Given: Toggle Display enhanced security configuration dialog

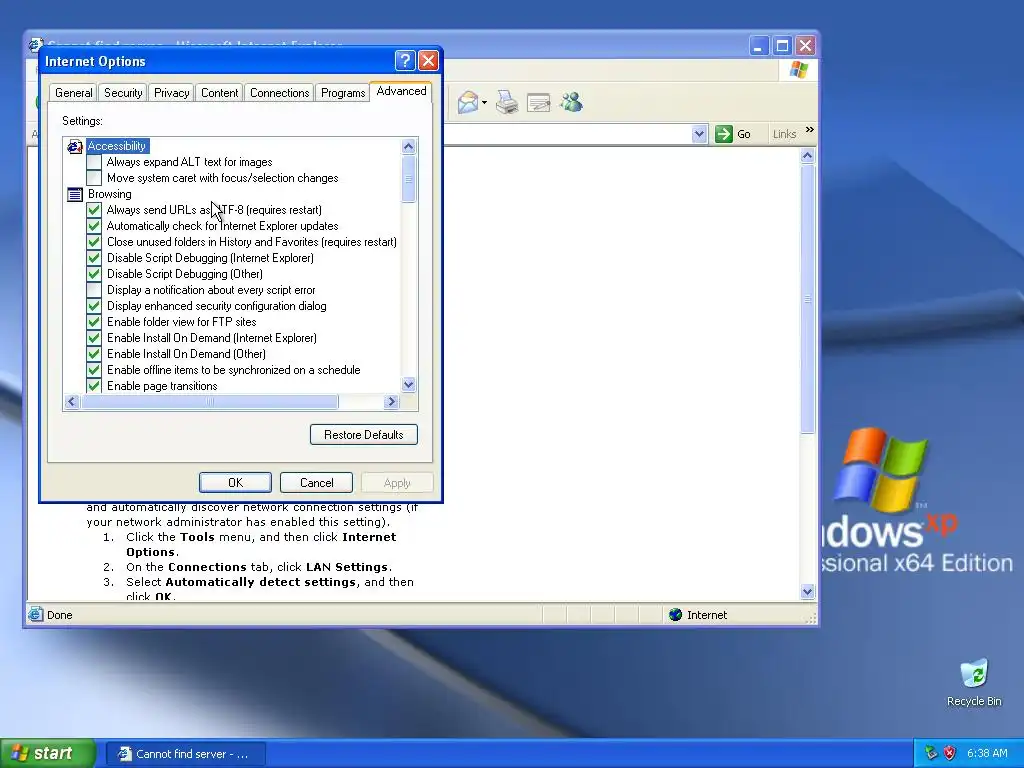Looking at the screenshot, I should pyautogui.click(x=94, y=306).
